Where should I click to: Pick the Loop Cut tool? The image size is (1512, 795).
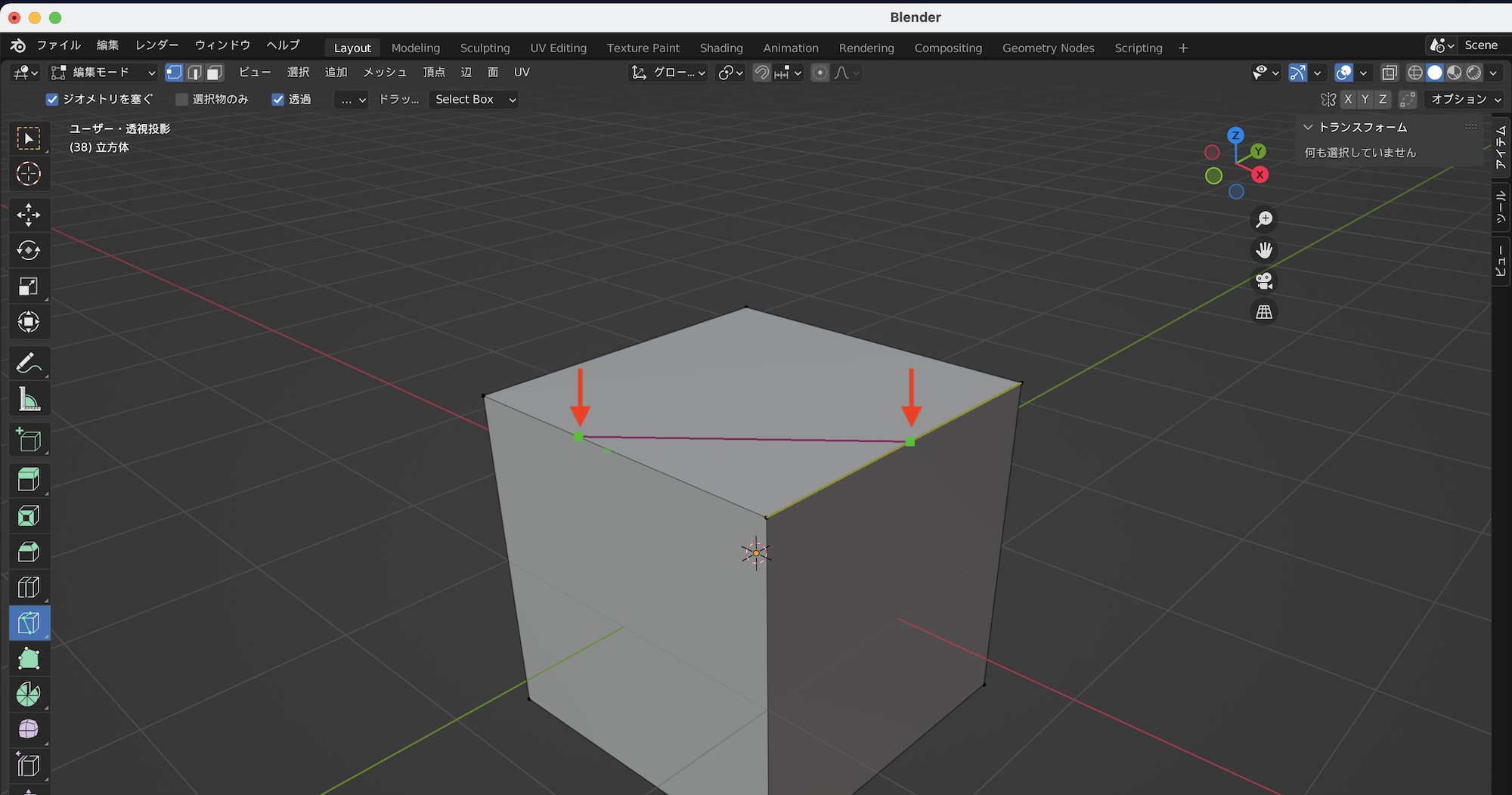pos(29,587)
